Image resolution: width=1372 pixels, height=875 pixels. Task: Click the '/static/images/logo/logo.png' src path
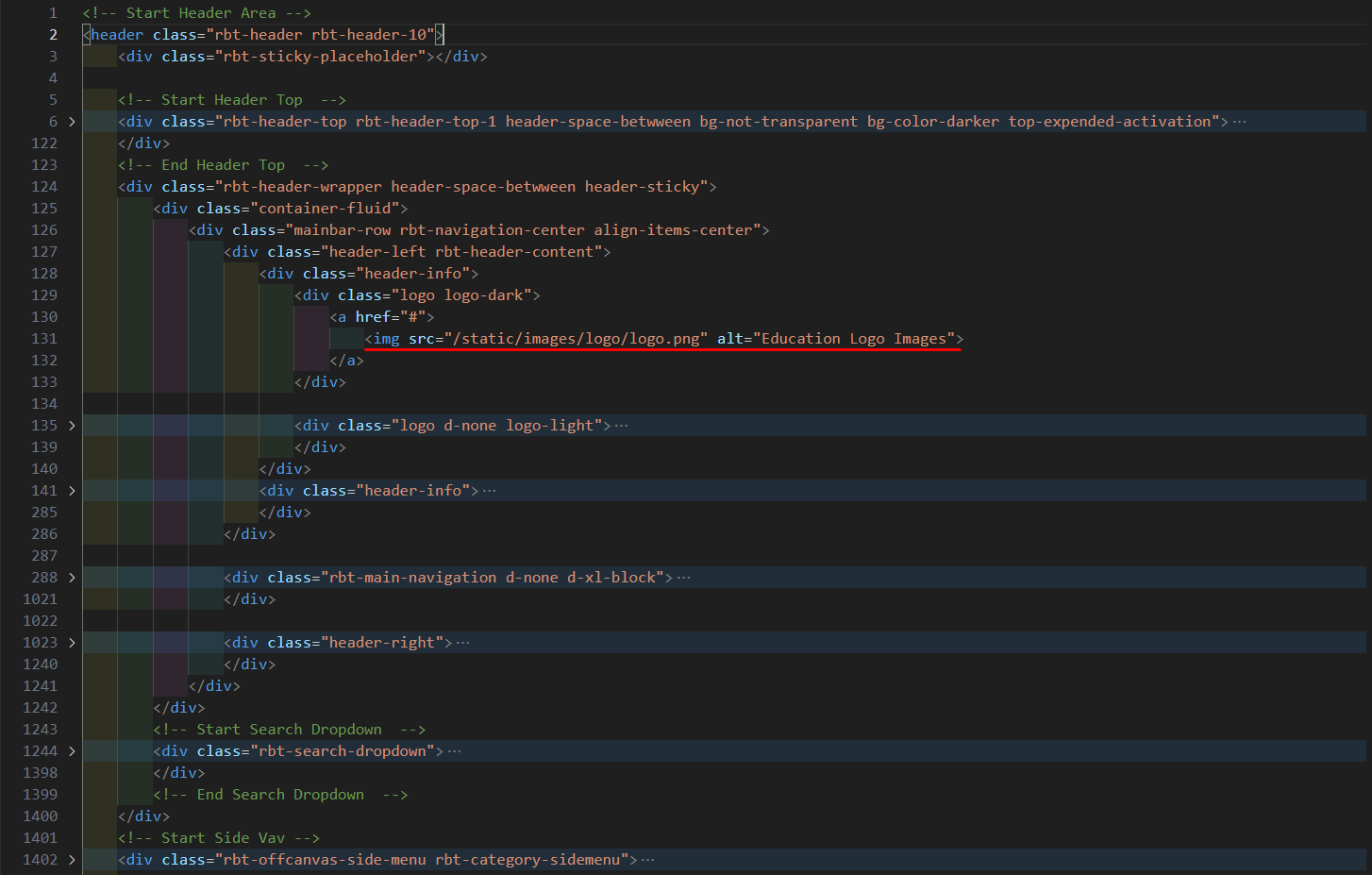click(576, 339)
